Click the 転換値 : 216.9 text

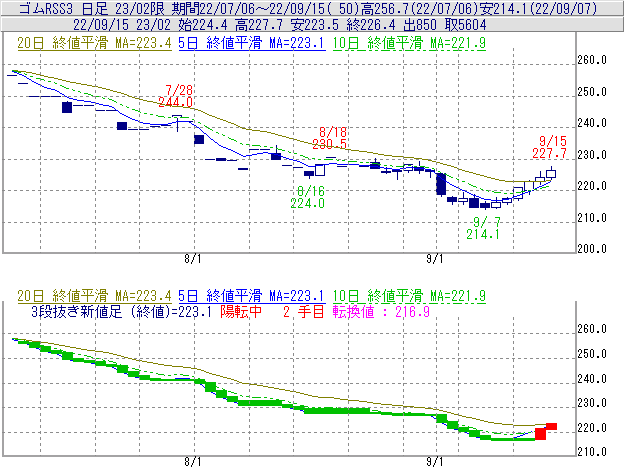click(381, 311)
